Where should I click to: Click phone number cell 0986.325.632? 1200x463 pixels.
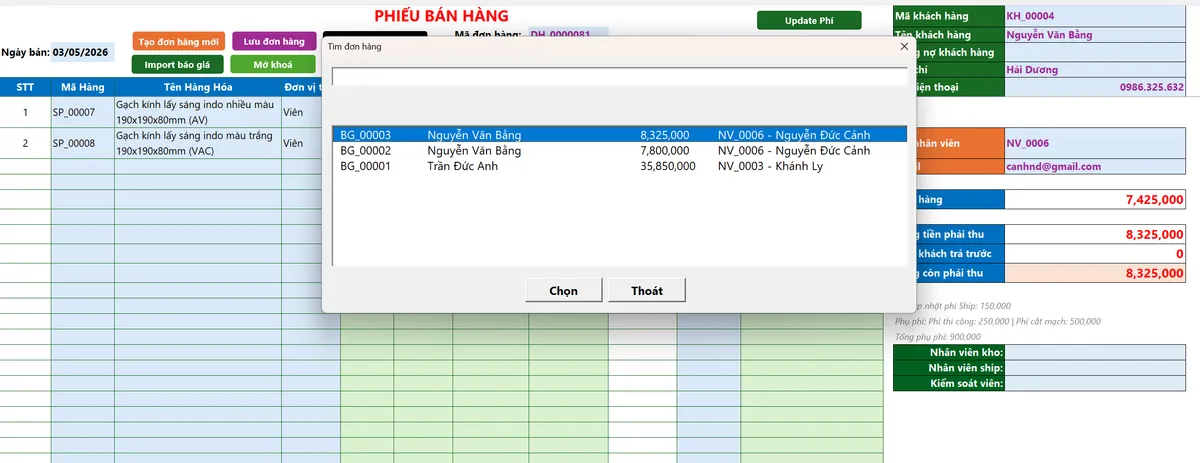(x=1095, y=87)
